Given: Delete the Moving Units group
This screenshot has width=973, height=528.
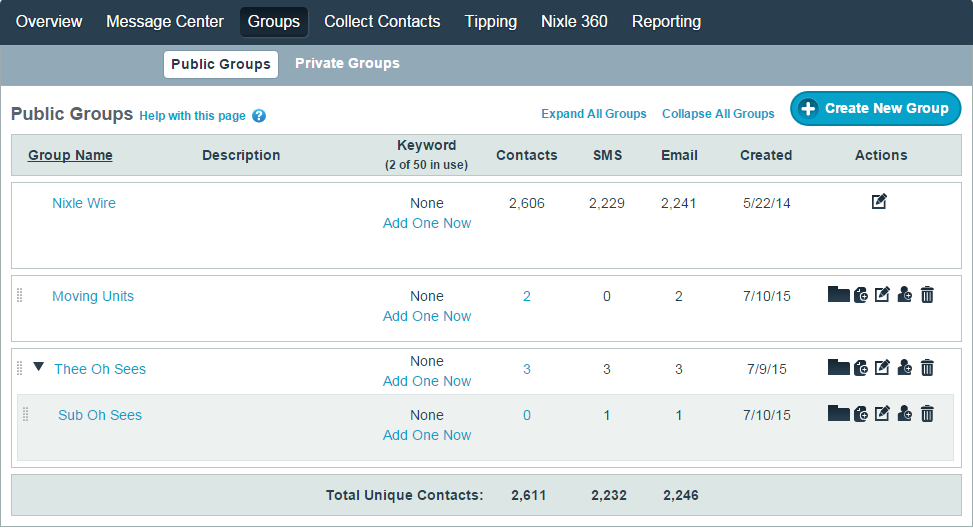Looking at the screenshot, I should [x=927, y=294].
